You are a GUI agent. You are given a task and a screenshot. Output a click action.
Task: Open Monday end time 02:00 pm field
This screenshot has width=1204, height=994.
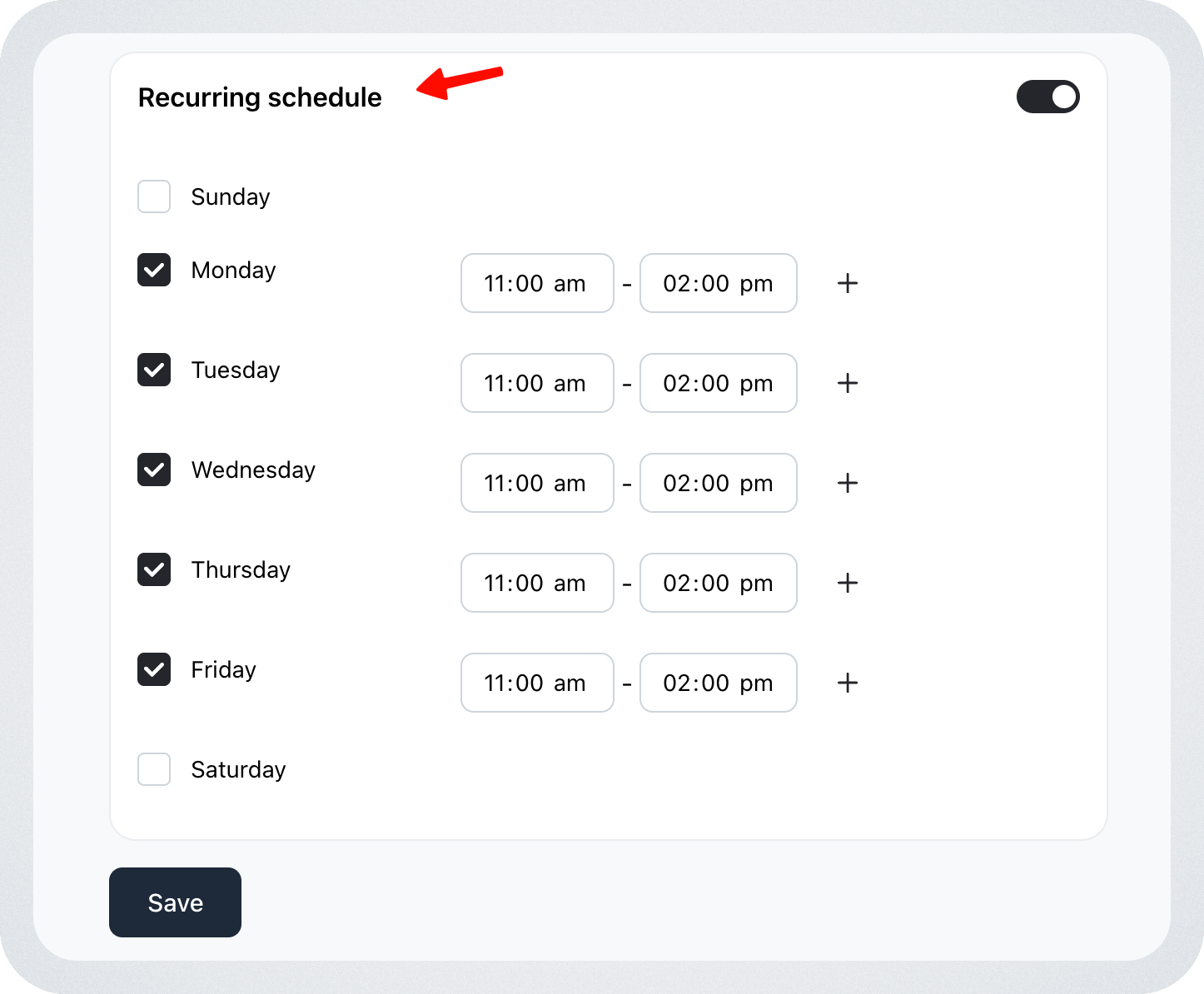(x=718, y=283)
